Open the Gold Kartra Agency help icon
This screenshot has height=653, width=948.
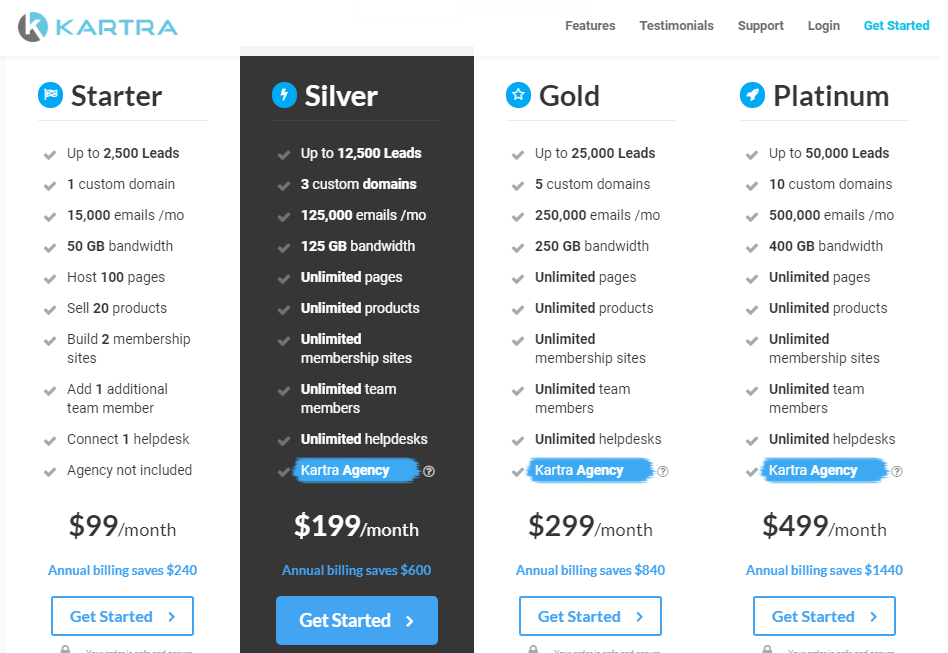coord(663,471)
